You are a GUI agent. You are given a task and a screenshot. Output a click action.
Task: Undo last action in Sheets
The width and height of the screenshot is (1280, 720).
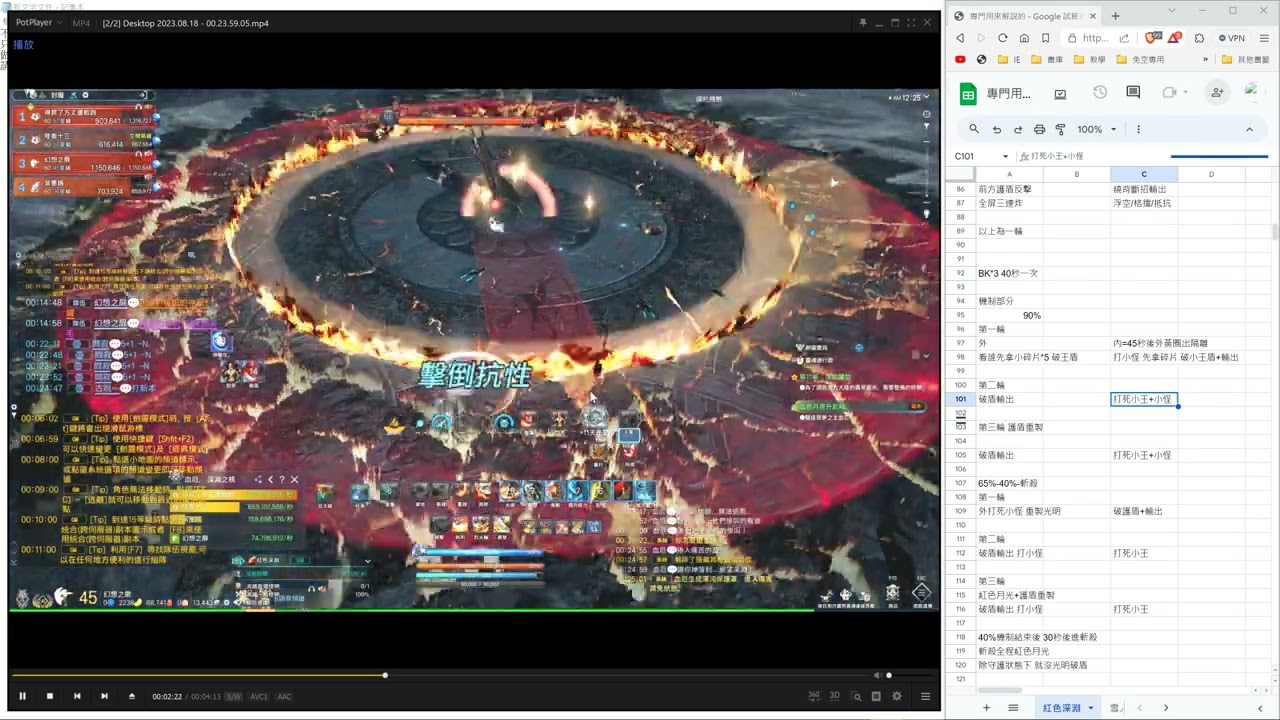tap(997, 130)
